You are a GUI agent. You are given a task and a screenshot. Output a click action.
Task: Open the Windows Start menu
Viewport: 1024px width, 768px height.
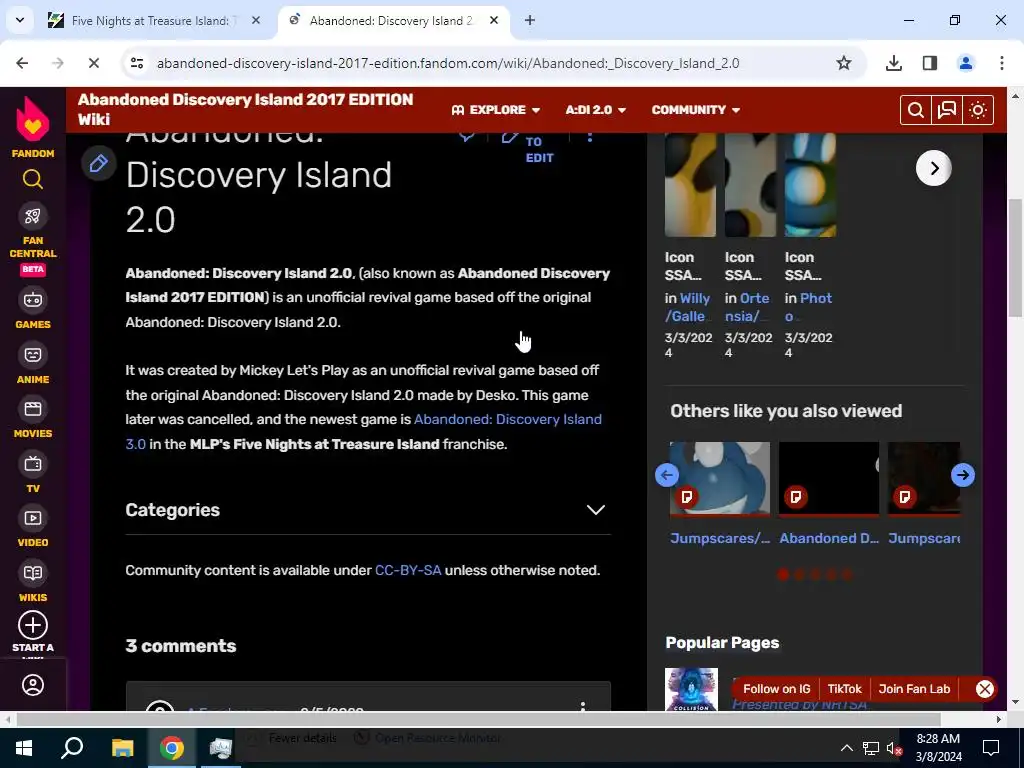point(24,748)
